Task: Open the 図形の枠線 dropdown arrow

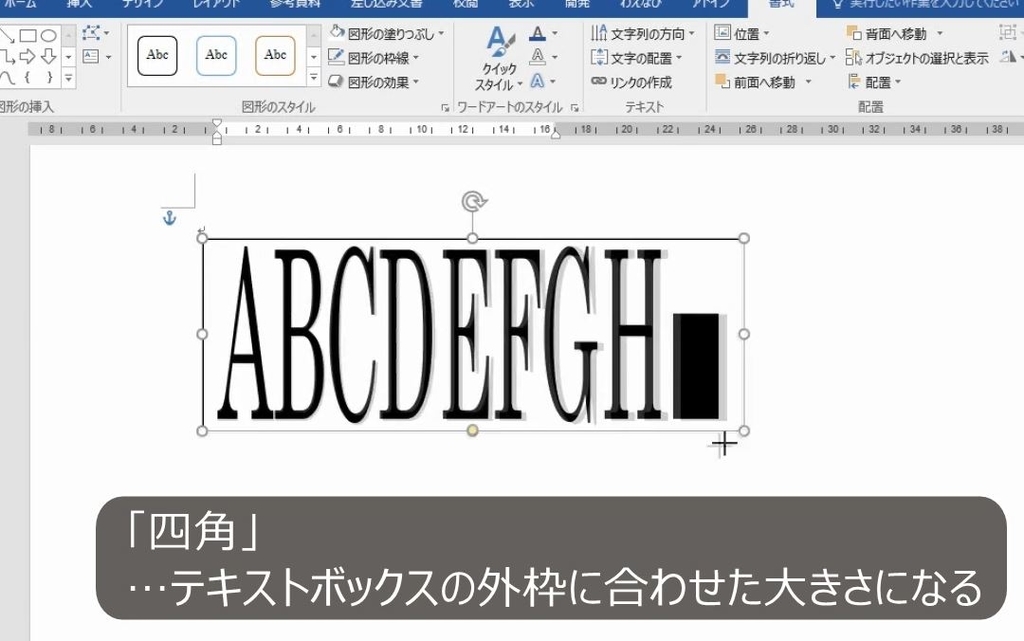Action: [416, 59]
